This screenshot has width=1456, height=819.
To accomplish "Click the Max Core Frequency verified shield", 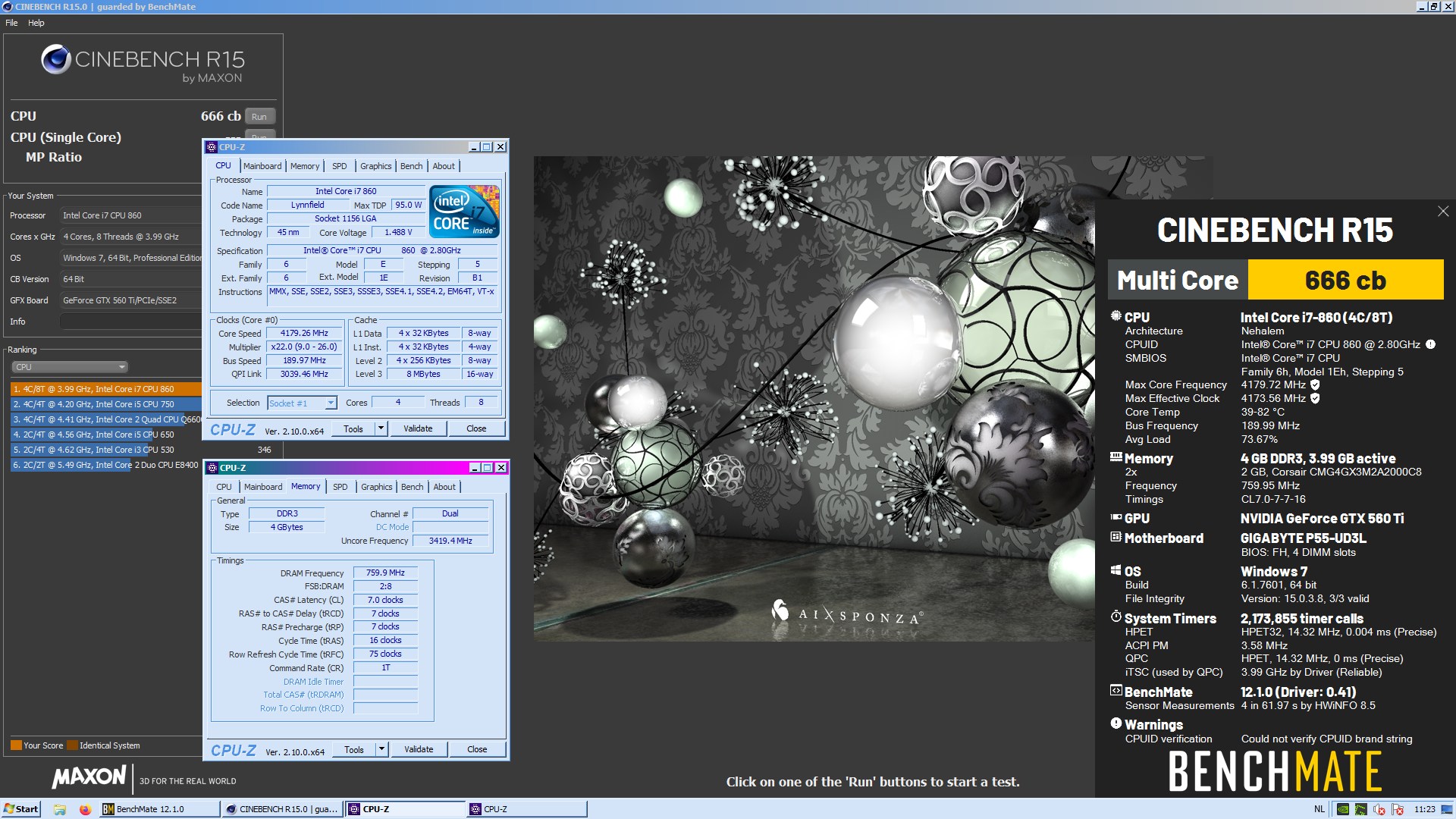I will 1316,384.
